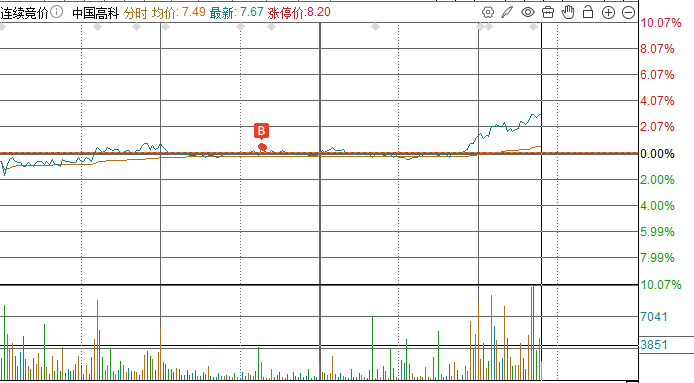Click the top 10.07% axis label
Image resolution: width=694 pixels, height=383 pixels.
pos(661,23)
